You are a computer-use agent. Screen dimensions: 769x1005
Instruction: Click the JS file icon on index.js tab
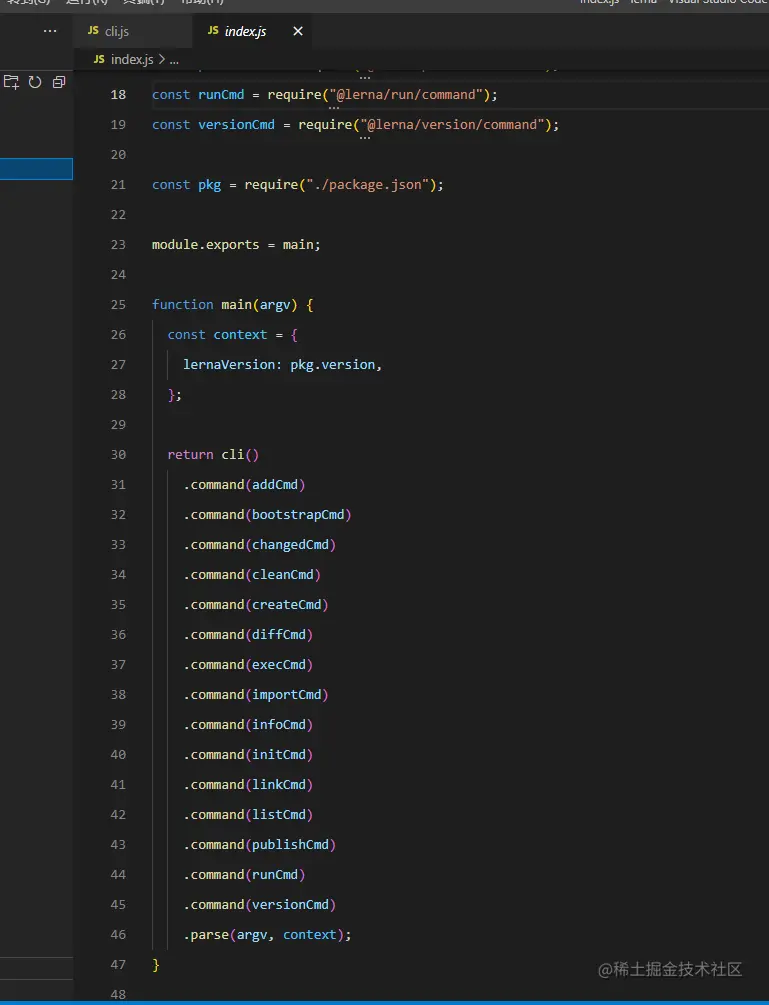[x=213, y=30]
